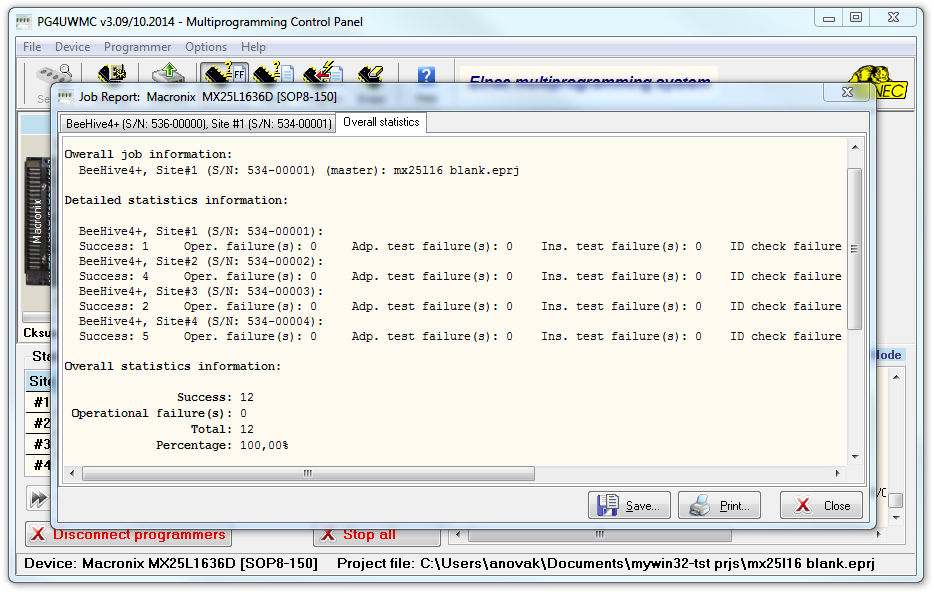Click the 'BeeHive4+, Site#3 (S/N: 534-00003):' line
934x594 pixels.
[x=201, y=291]
